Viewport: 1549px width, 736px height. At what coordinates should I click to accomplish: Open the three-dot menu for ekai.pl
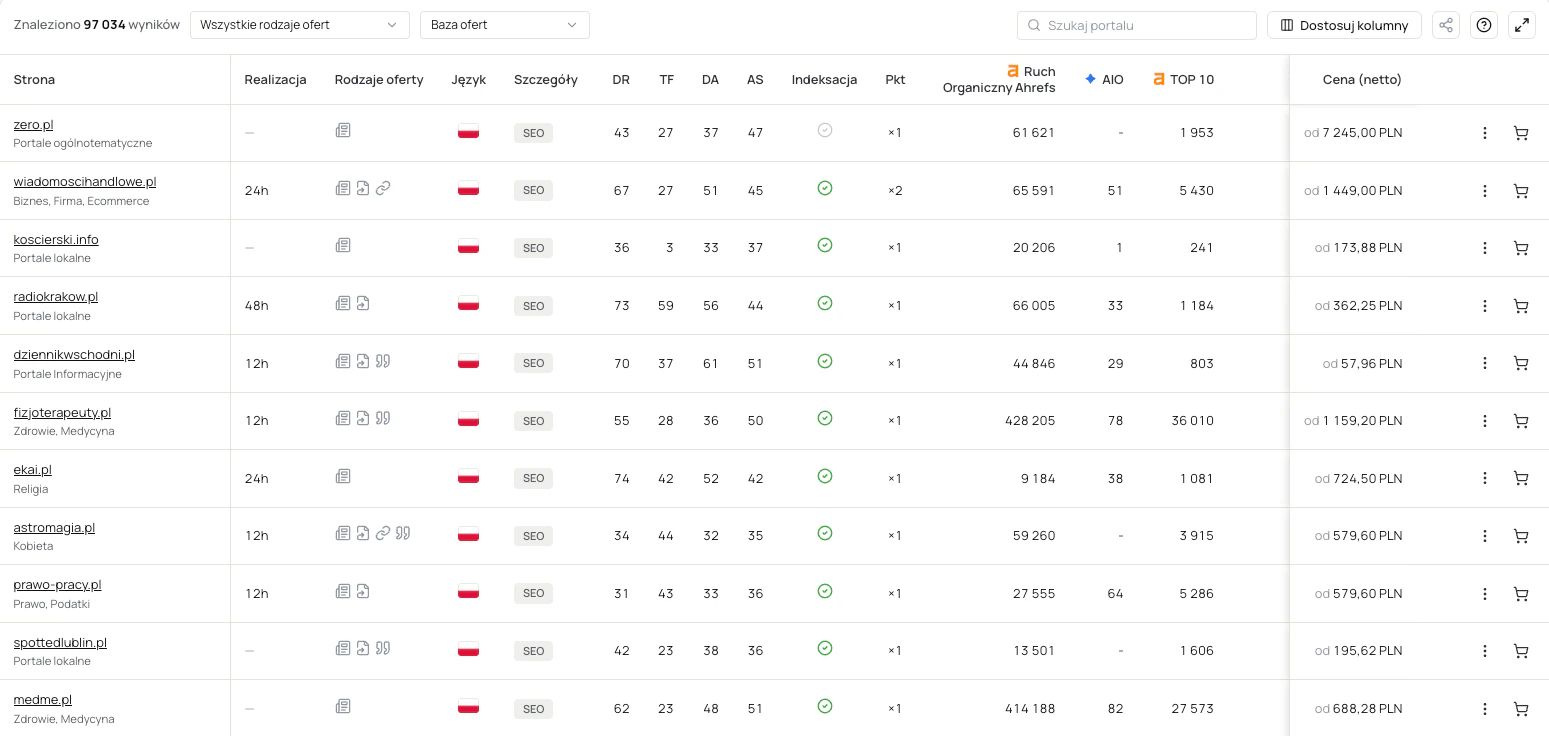[1485, 479]
